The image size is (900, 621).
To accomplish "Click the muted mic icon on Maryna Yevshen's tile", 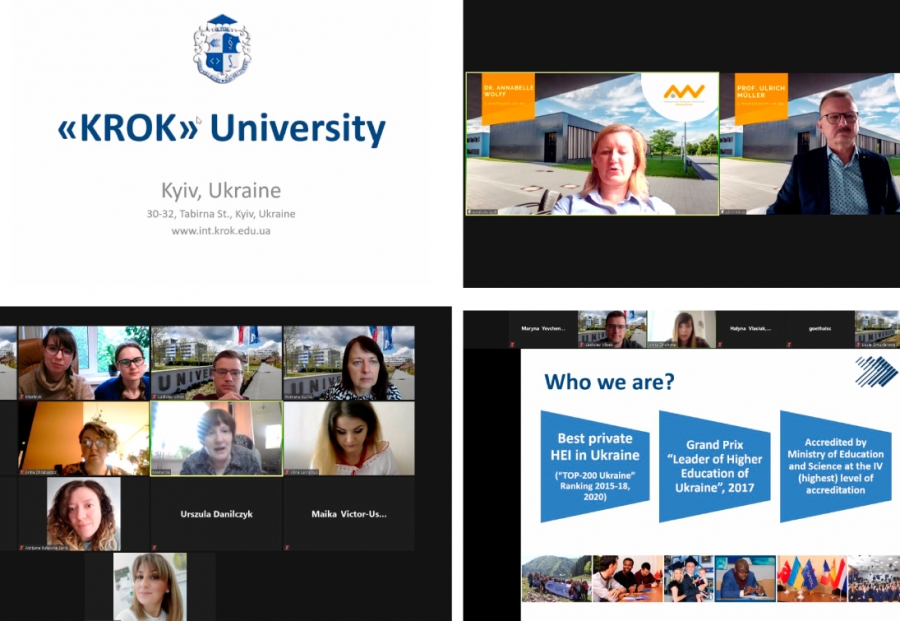I will (513, 344).
